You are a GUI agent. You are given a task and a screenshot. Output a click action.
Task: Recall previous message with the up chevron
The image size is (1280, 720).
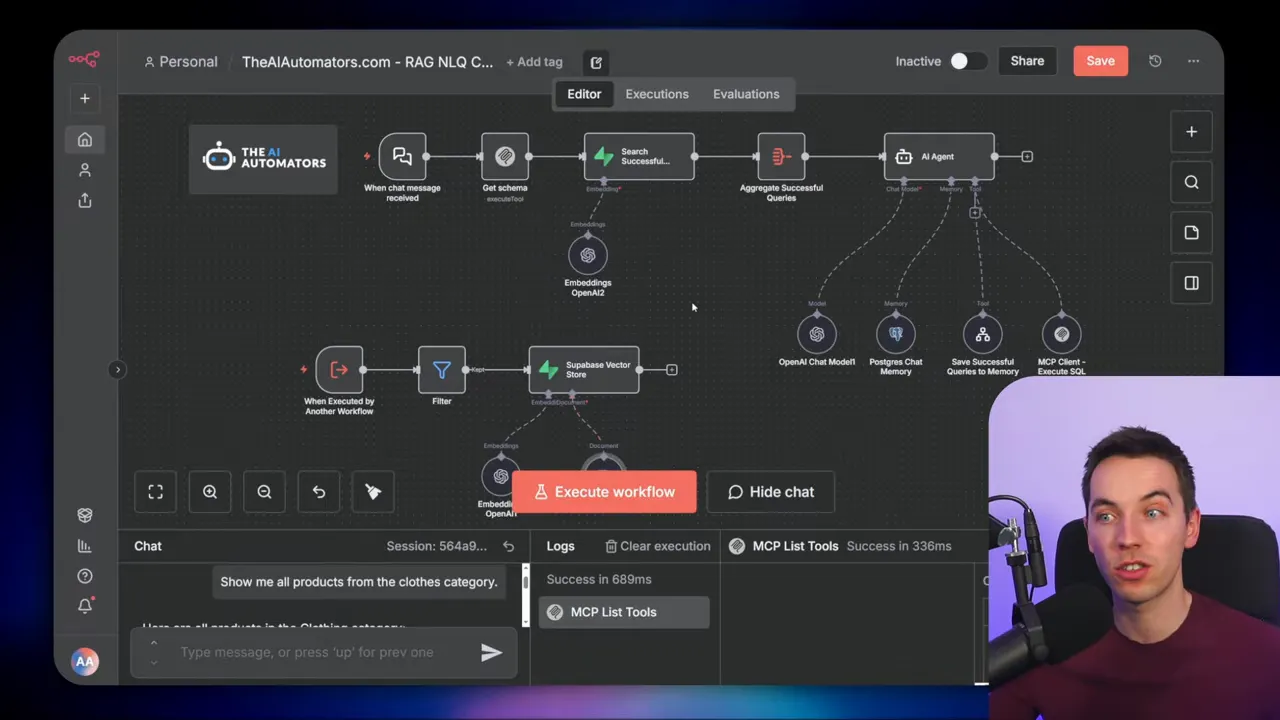tap(154, 644)
